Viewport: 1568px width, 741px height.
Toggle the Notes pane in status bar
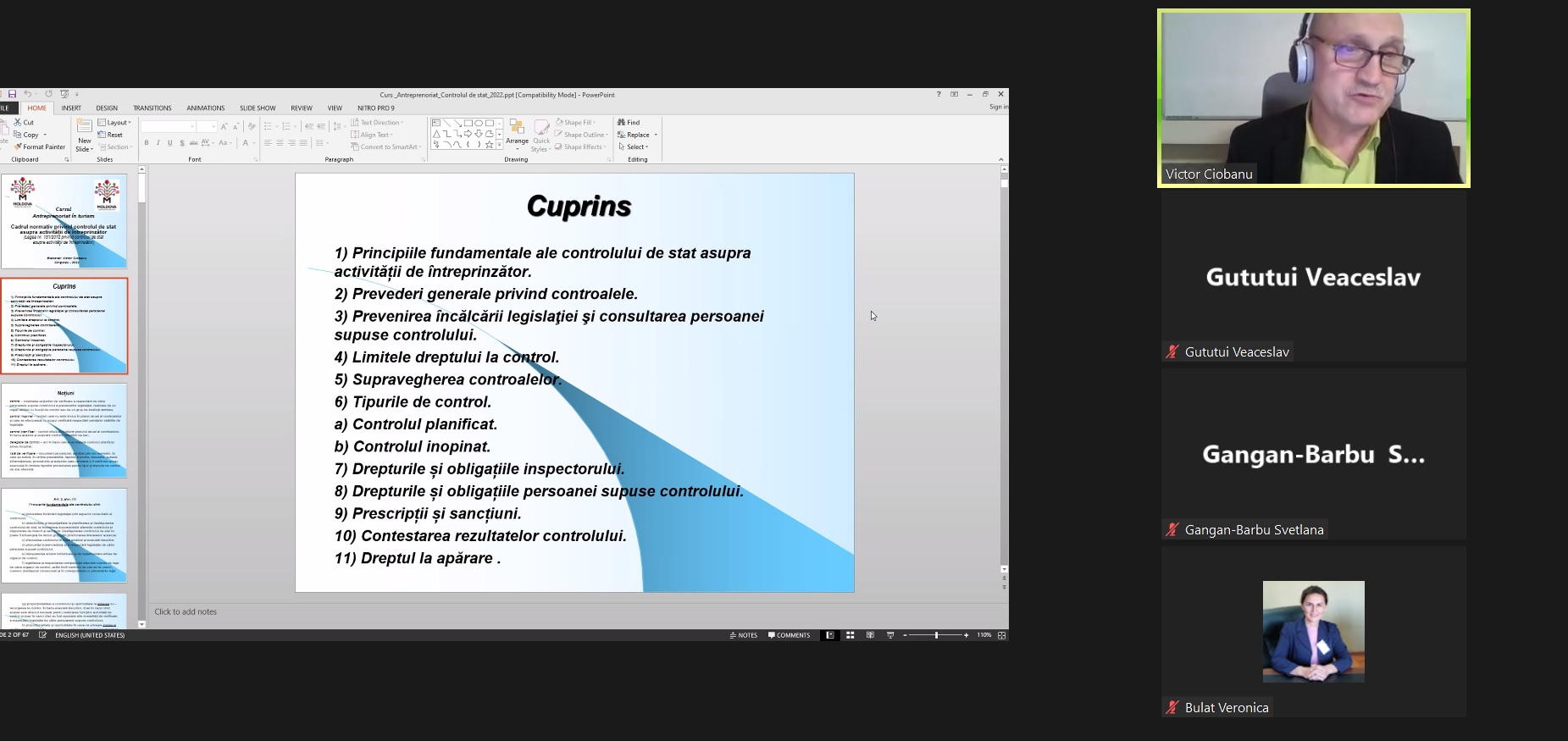click(x=744, y=635)
